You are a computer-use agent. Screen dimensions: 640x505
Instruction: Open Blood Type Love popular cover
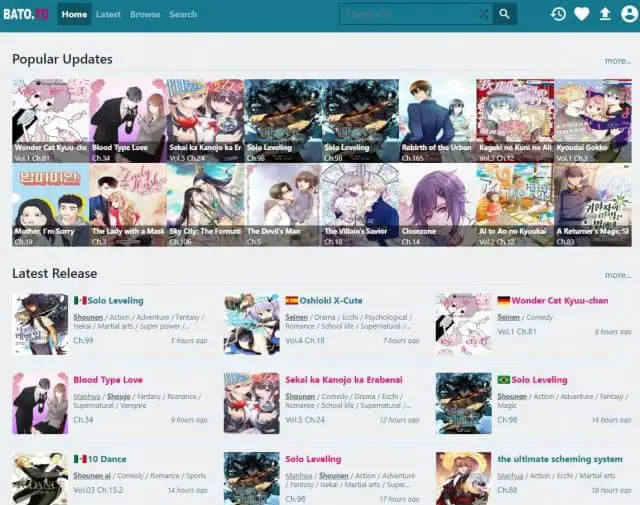pyautogui.click(x=128, y=121)
